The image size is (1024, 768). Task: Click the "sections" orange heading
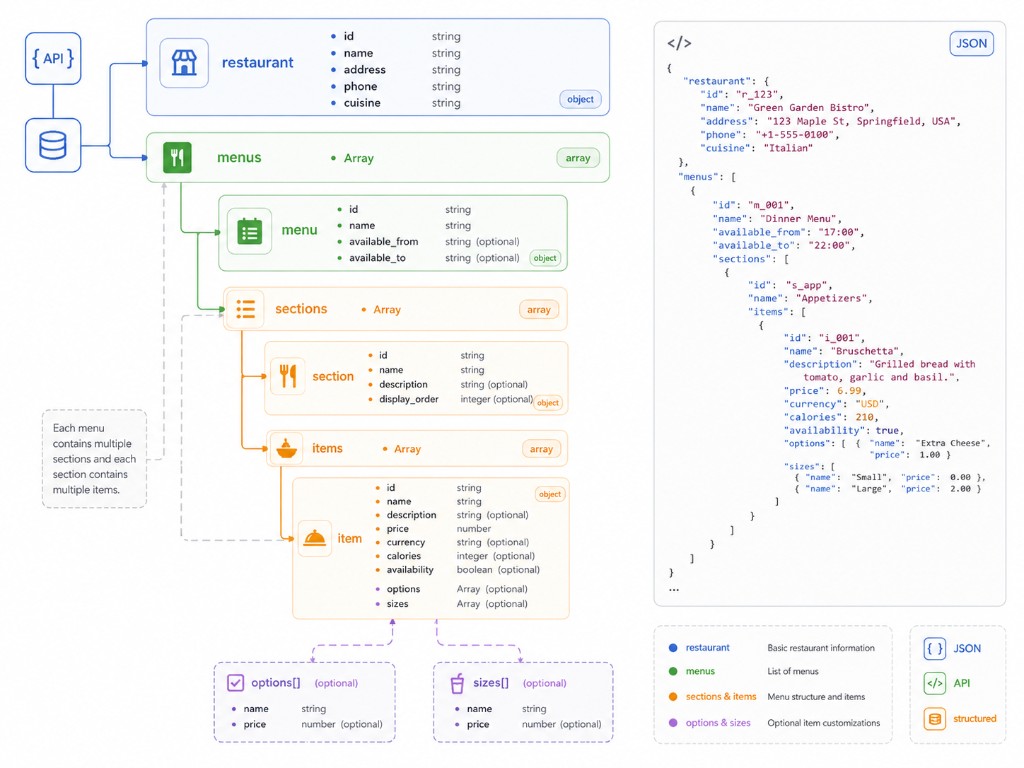(x=301, y=309)
